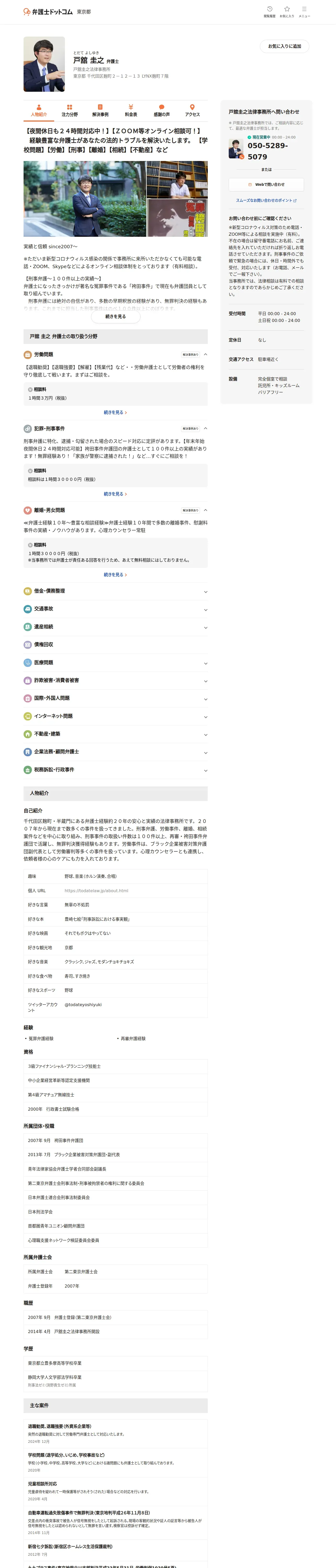336x1568 pixels.
Task: Open 続きを見る link under 離婚・男女問題
Action: click(x=115, y=575)
